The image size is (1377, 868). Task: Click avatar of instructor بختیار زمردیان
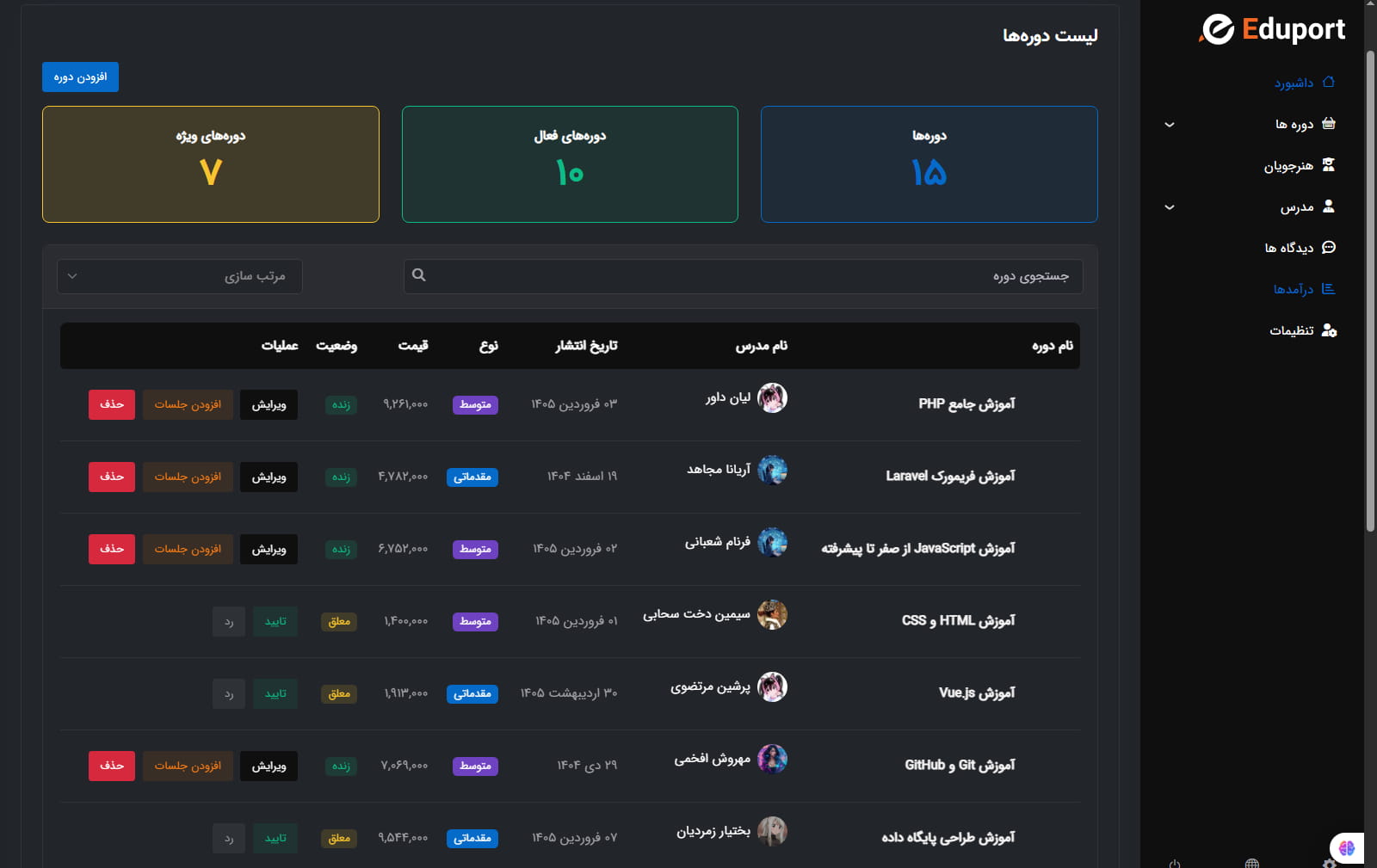coord(772,831)
